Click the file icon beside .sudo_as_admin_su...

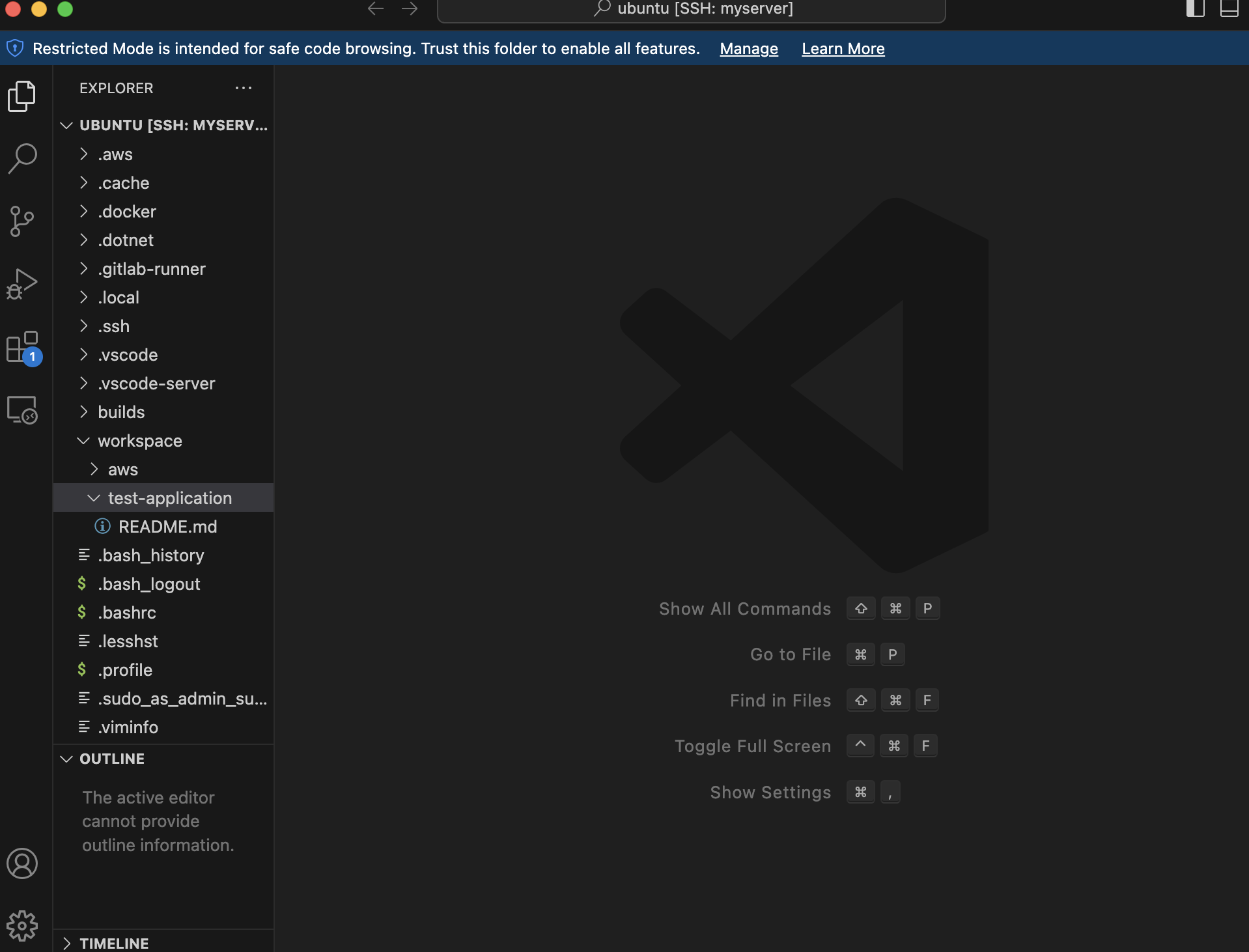pos(84,698)
